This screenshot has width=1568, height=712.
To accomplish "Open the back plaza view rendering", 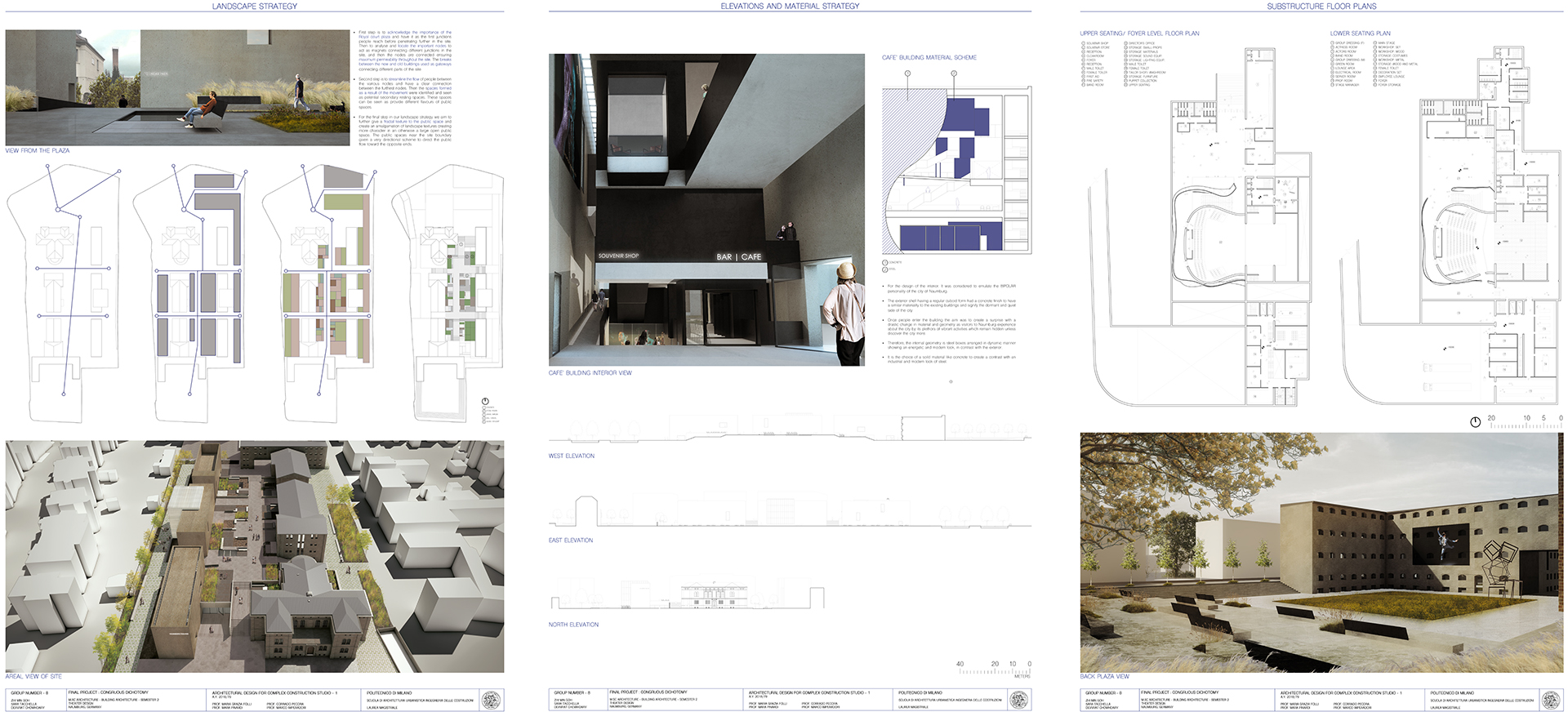I will tap(1321, 553).
